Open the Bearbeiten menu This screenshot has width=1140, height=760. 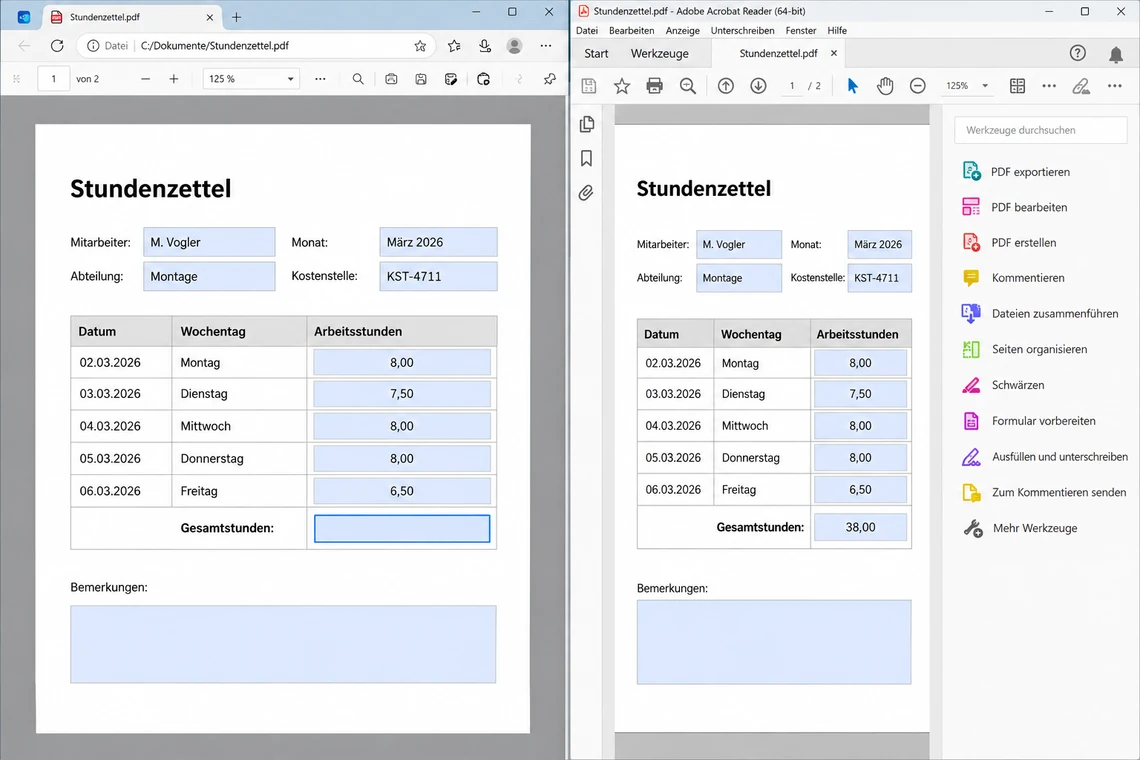[x=631, y=31]
